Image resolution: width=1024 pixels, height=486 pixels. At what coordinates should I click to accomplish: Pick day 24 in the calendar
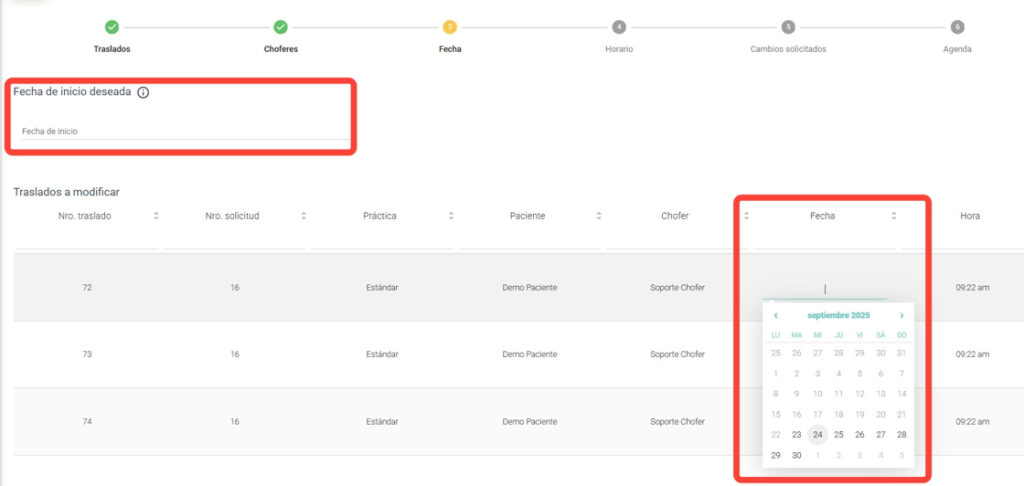pyautogui.click(x=818, y=435)
